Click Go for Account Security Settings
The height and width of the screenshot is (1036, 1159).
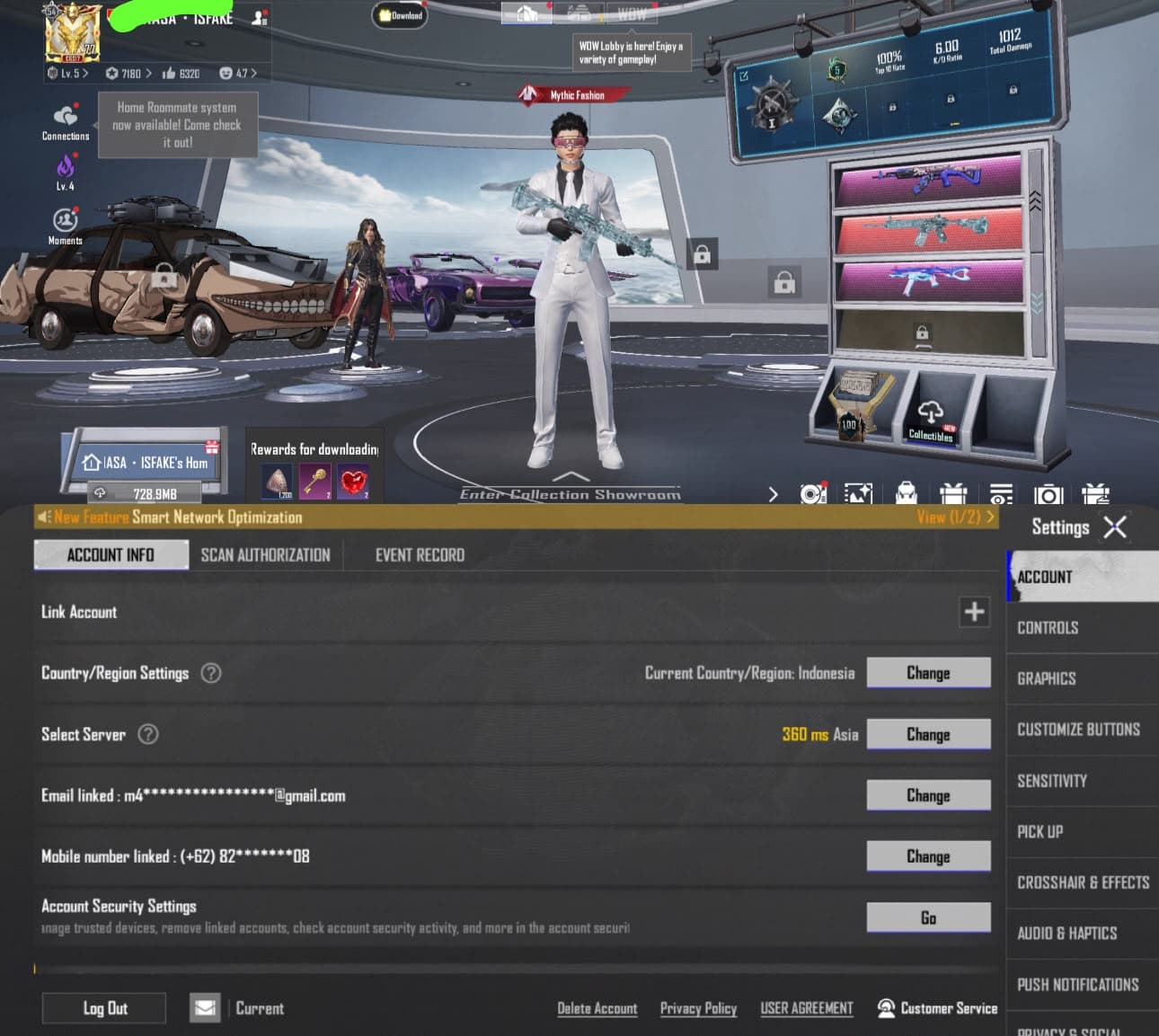click(928, 917)
